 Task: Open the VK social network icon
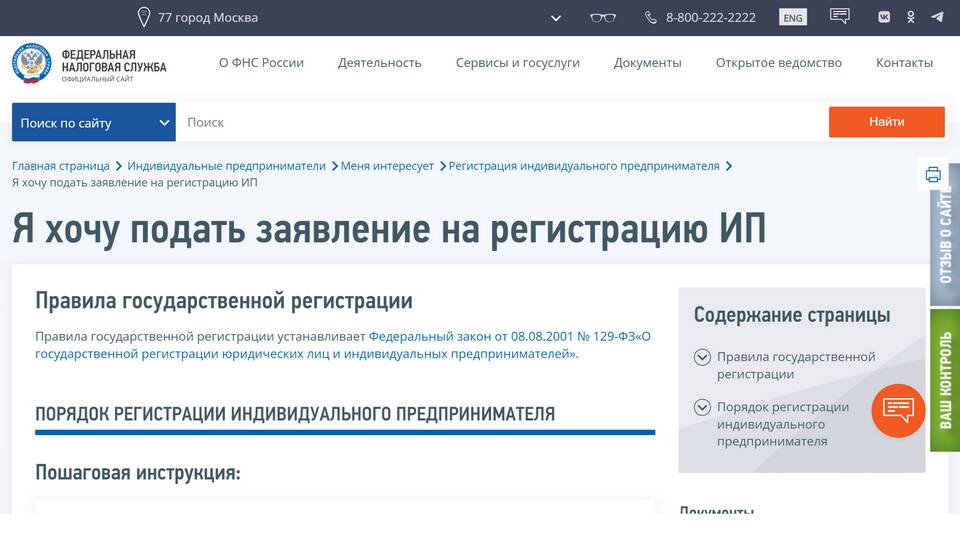click(884, 17)
